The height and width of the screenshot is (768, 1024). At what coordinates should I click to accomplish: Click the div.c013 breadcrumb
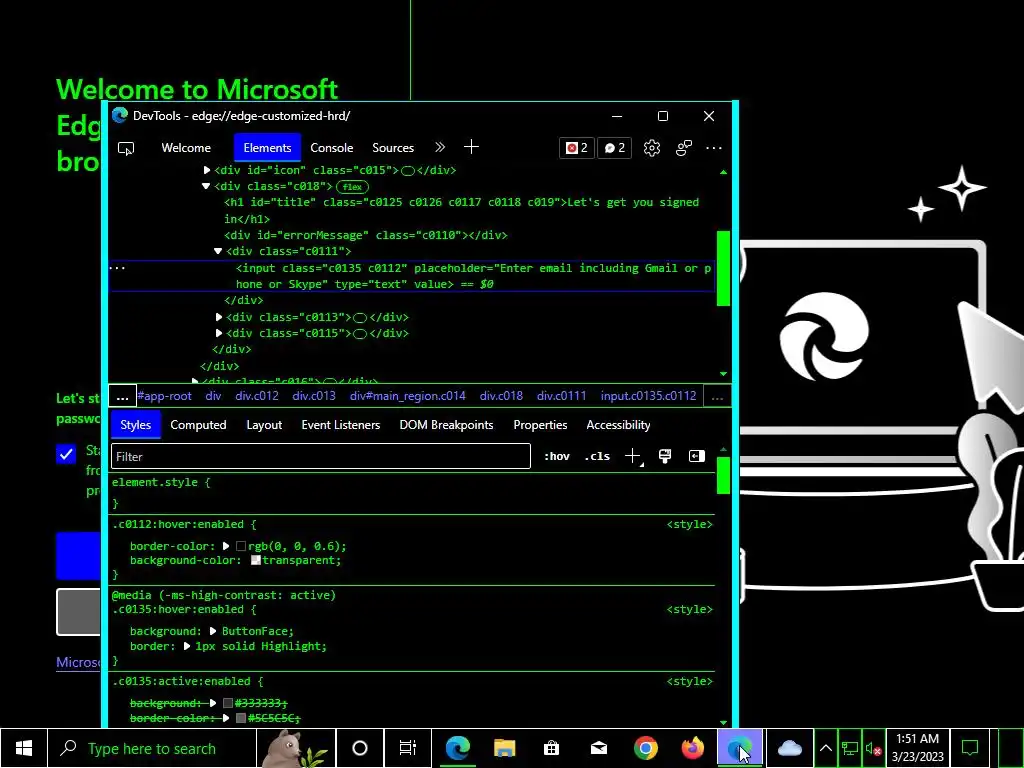tap(314, 396)
